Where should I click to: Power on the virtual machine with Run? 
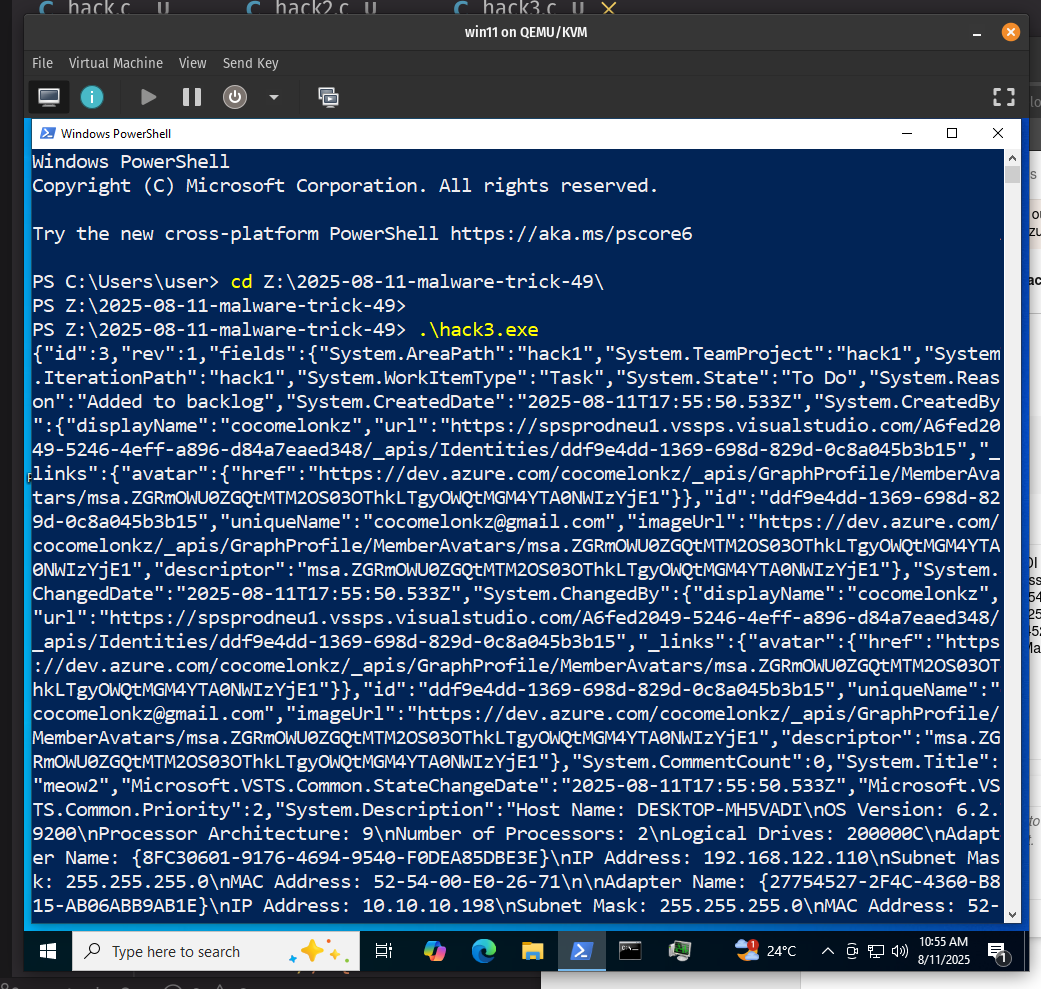coord(149,98)
